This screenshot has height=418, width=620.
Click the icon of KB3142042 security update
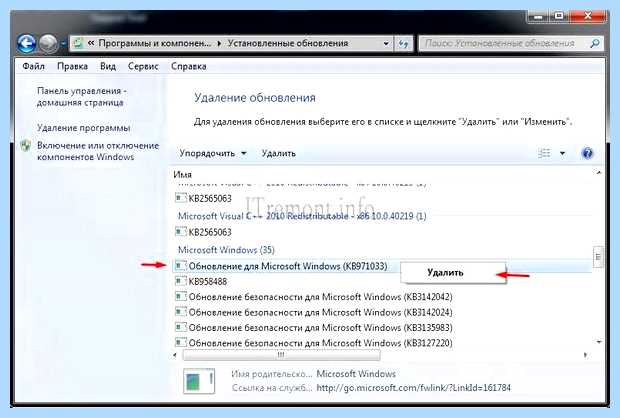coord(181,296)
